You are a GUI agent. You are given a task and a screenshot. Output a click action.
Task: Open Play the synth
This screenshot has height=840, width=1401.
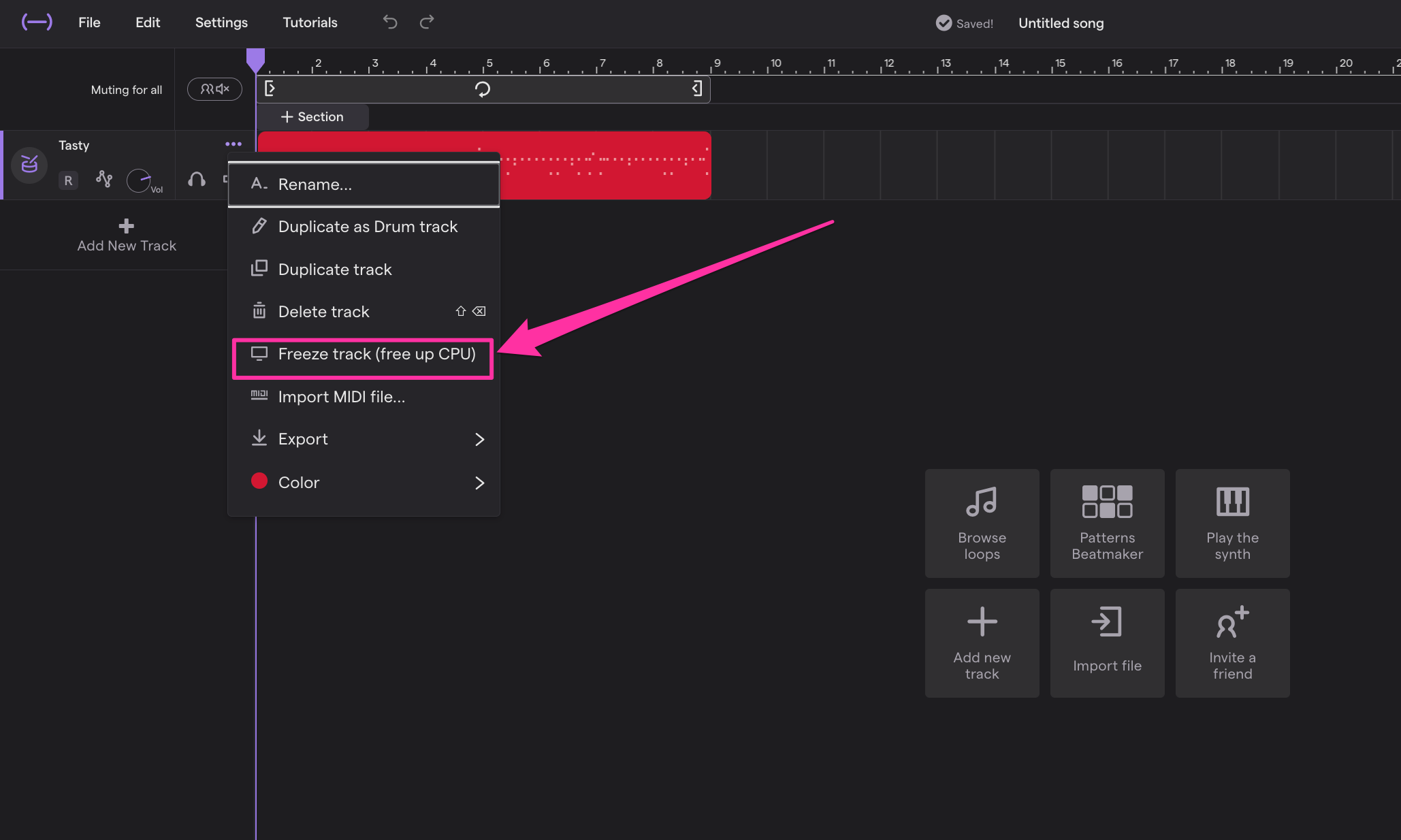point(1231,523)
